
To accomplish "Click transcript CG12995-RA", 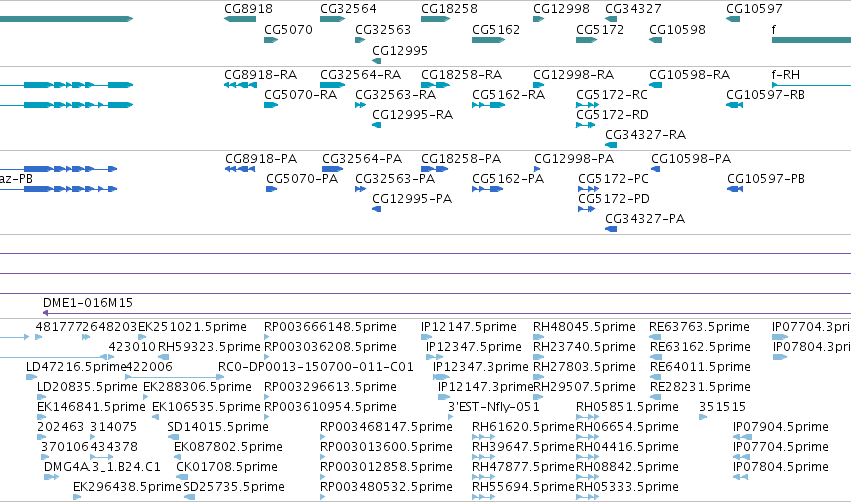I will tap(412, 115).
